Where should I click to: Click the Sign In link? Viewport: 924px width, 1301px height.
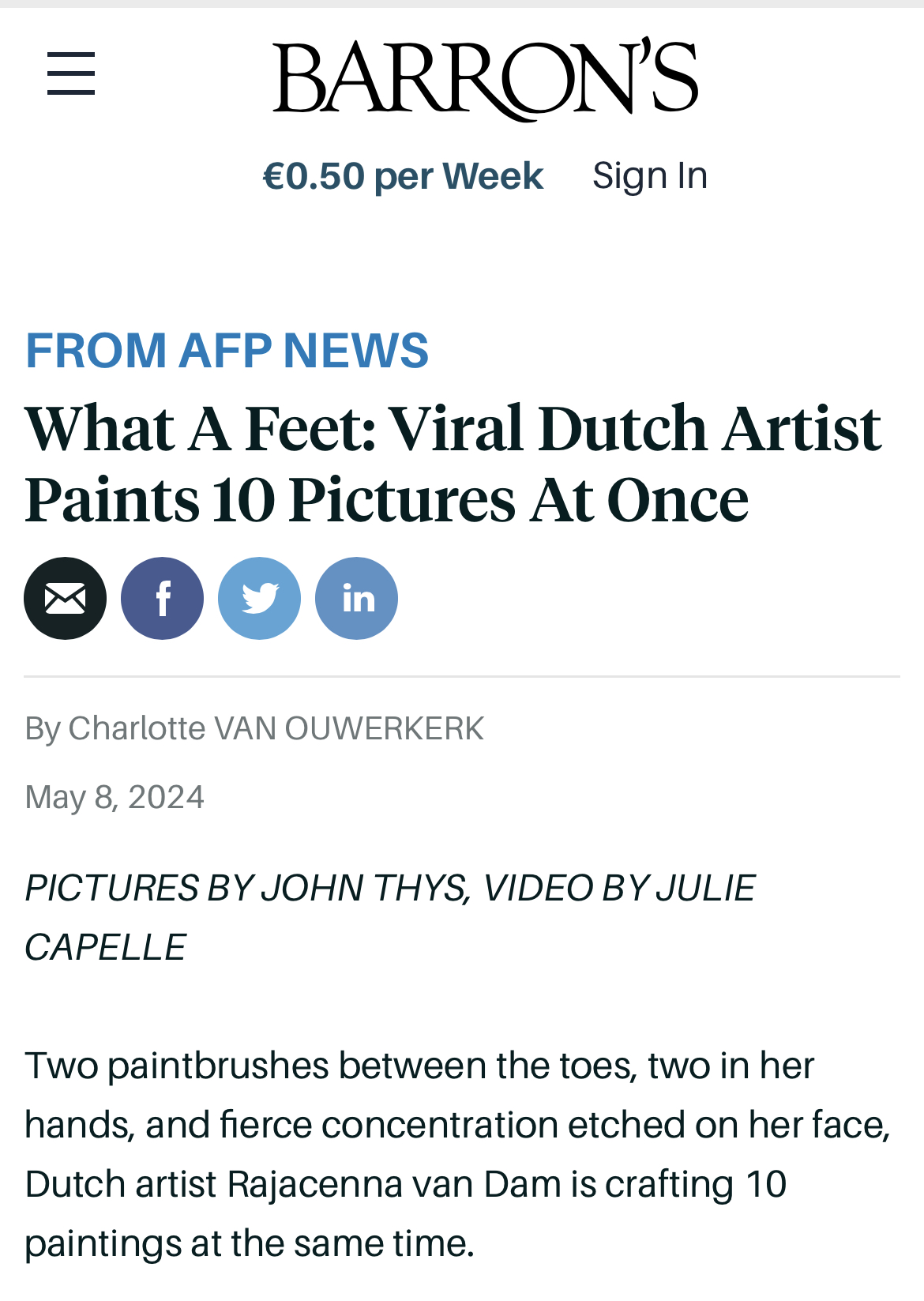[650, 175]
